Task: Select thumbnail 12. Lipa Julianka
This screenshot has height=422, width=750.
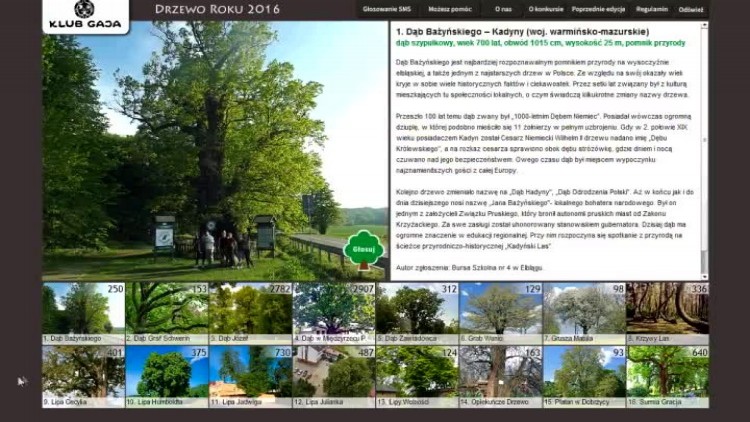Action: tap(334, 377)
